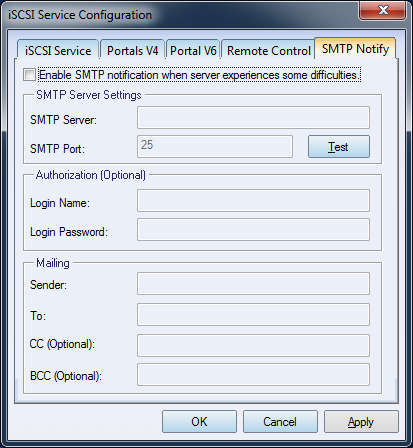The image size is (413, 448).
Task: Click the 'SMTP Server Settings' group label
Action: (89, 95)
